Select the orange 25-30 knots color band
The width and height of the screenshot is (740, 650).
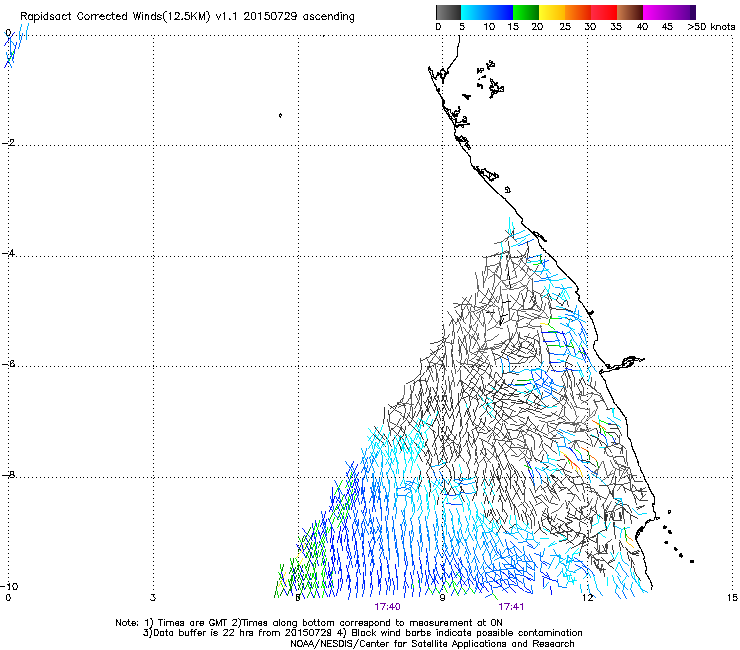578,12
